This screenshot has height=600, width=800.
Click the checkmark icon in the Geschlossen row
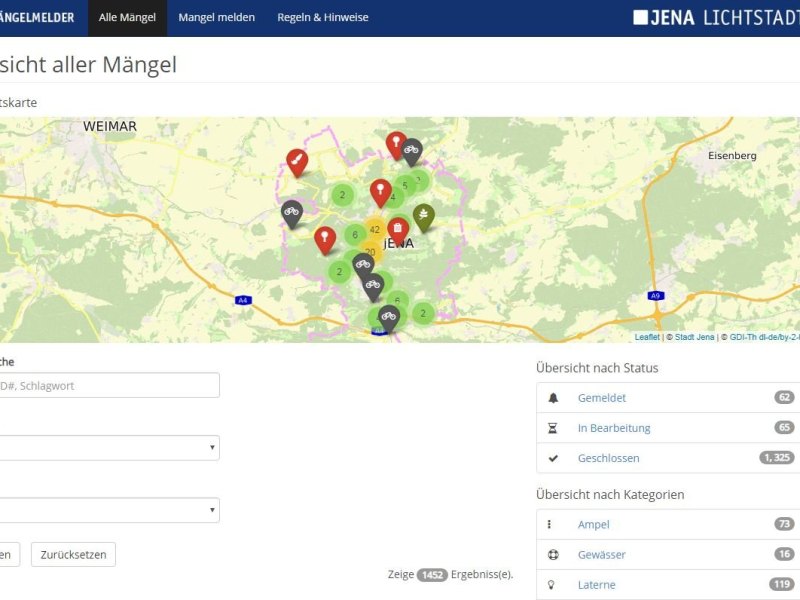tap(553, 458)
